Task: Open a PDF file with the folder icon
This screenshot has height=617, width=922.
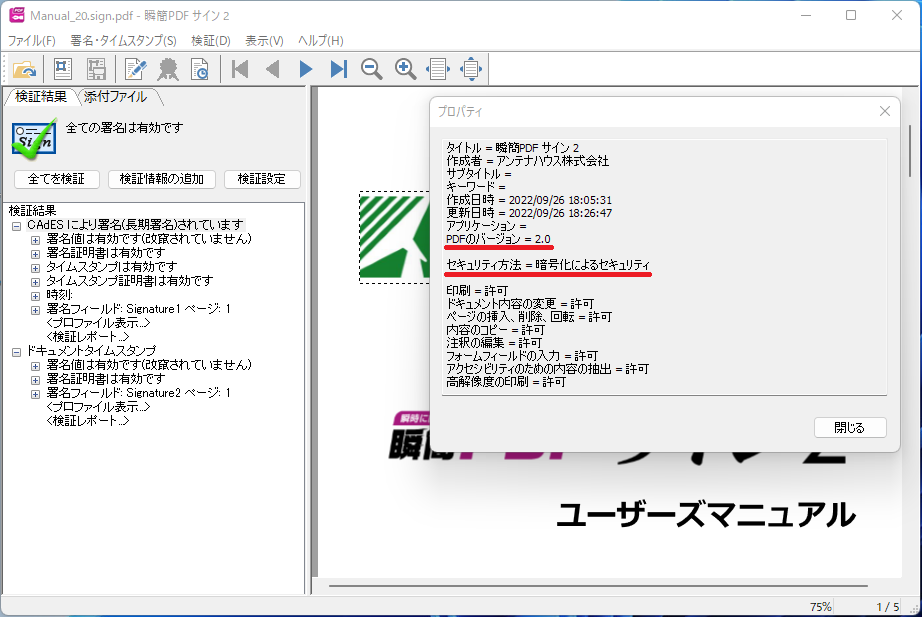Action: [24, 69]
